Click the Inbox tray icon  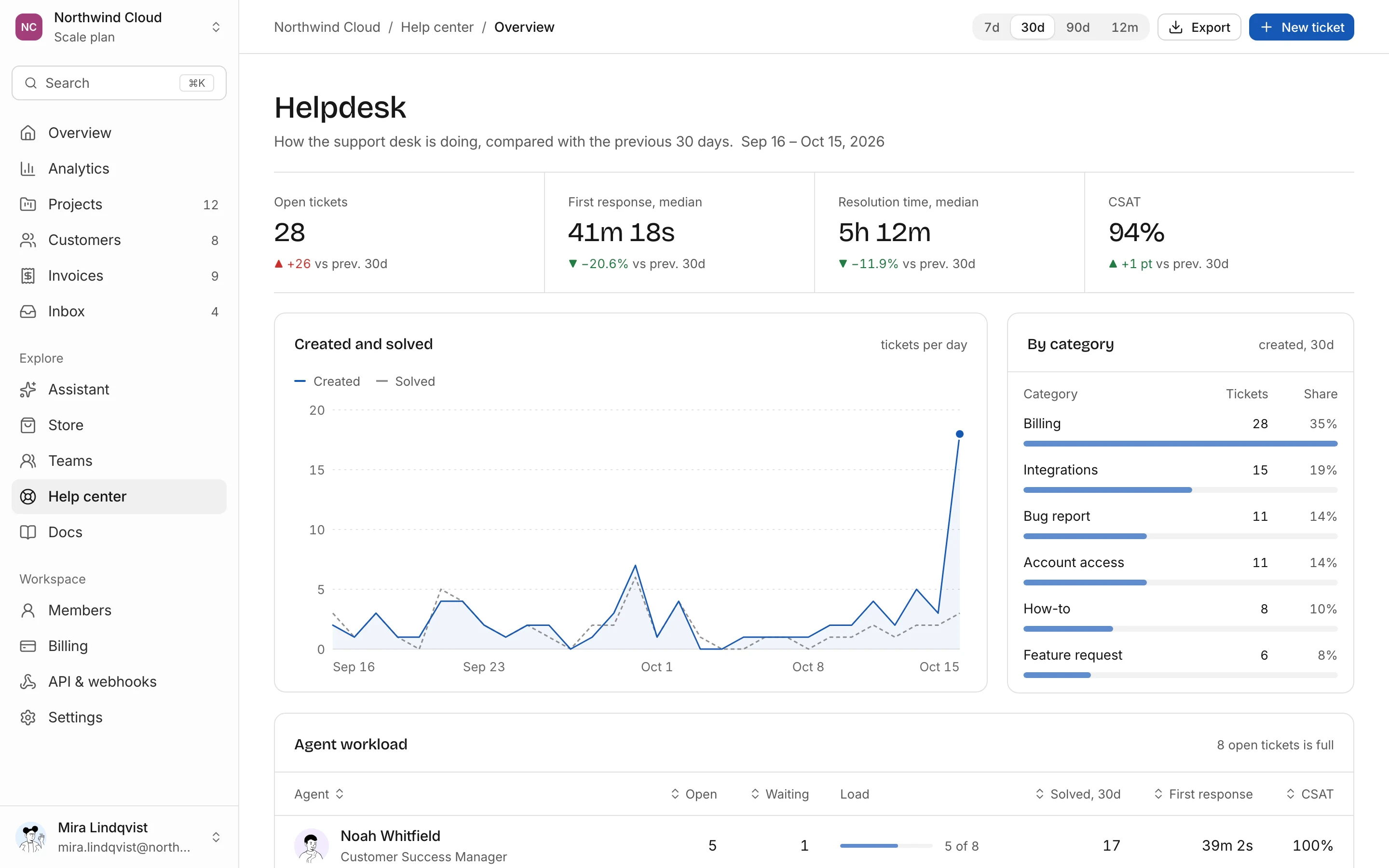coord(27,311)
